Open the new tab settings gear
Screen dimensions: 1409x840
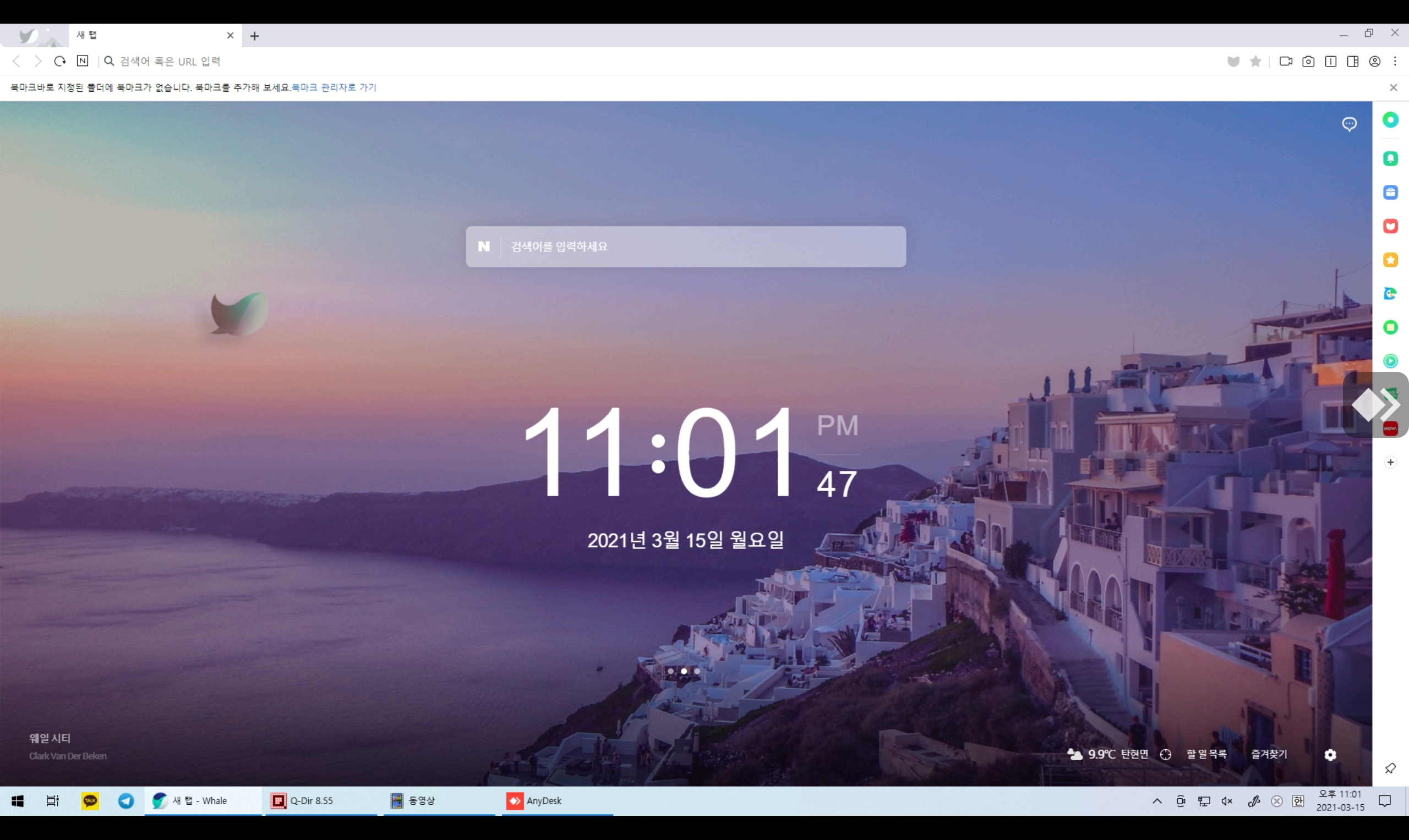coord(1330,755)
